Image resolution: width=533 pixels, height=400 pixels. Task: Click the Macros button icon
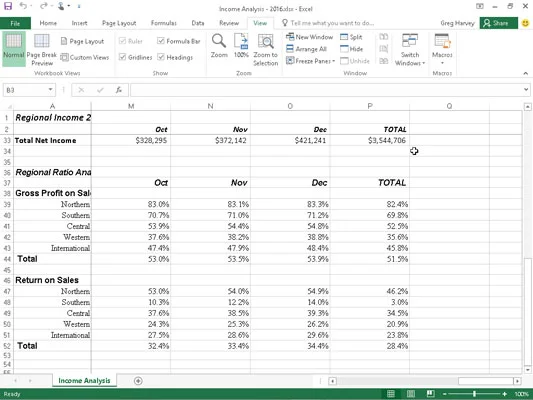442,41
